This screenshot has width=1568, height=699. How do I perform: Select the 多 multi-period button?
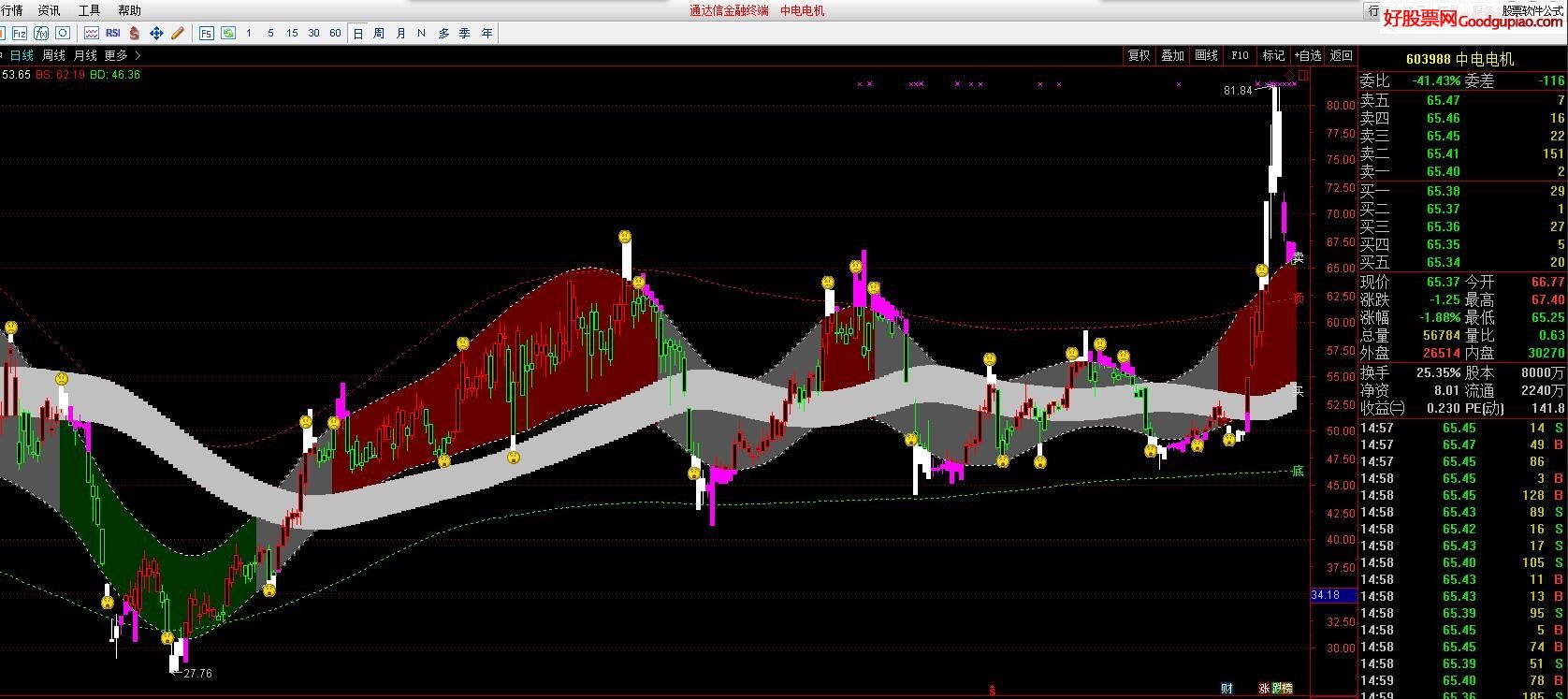pos(443,33)
